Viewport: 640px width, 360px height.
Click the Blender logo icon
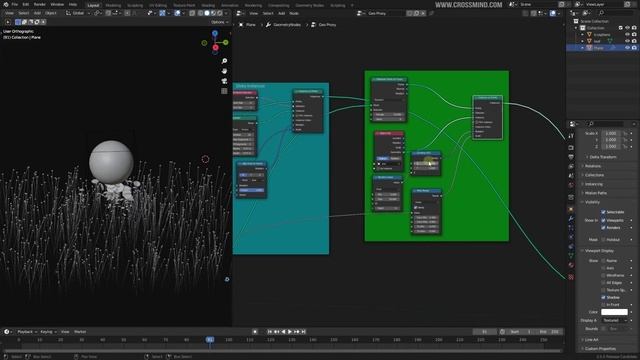(6, 4)
